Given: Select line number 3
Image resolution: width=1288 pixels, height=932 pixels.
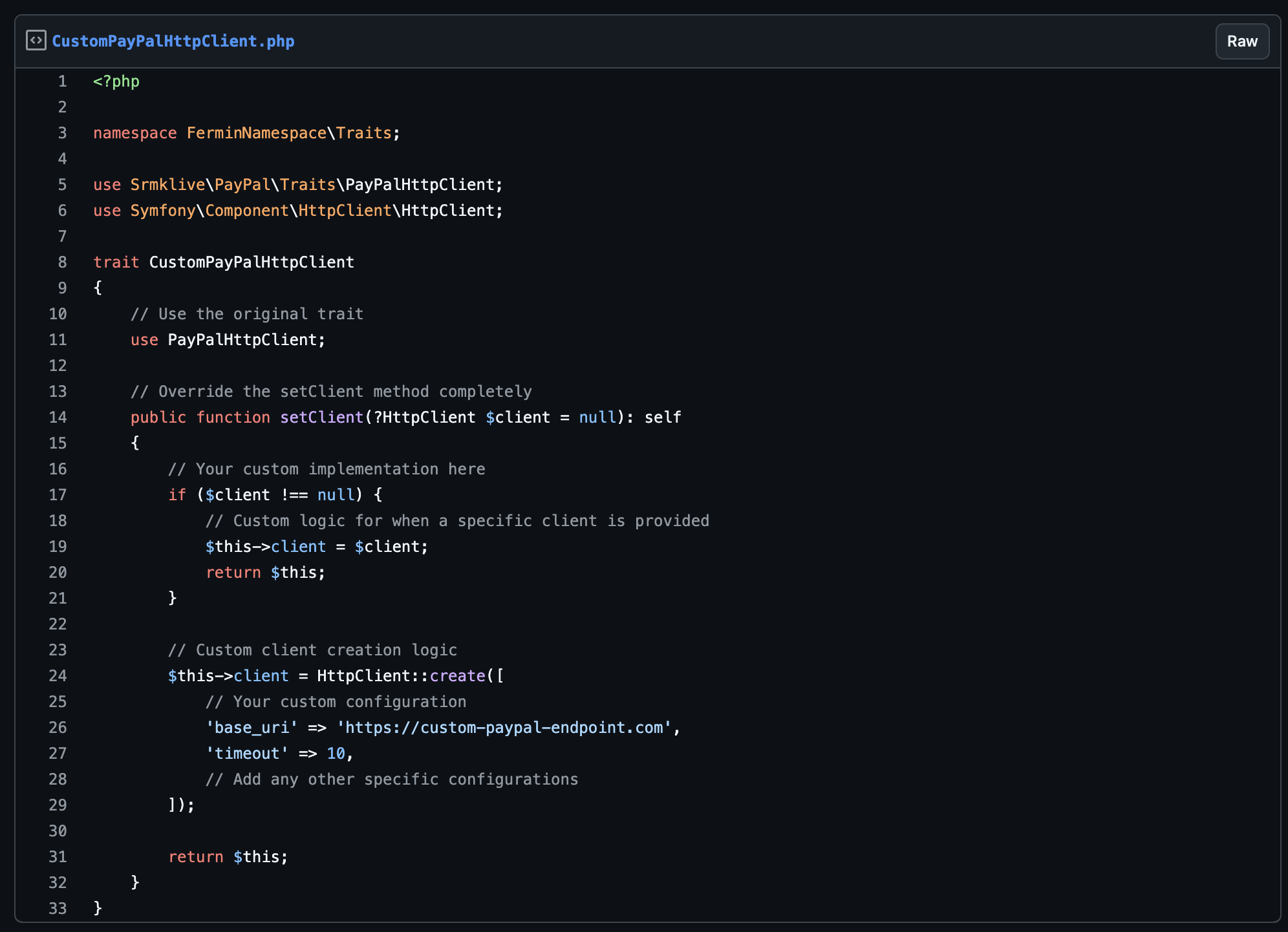Looking at the screenshot, I should (63, 133).
